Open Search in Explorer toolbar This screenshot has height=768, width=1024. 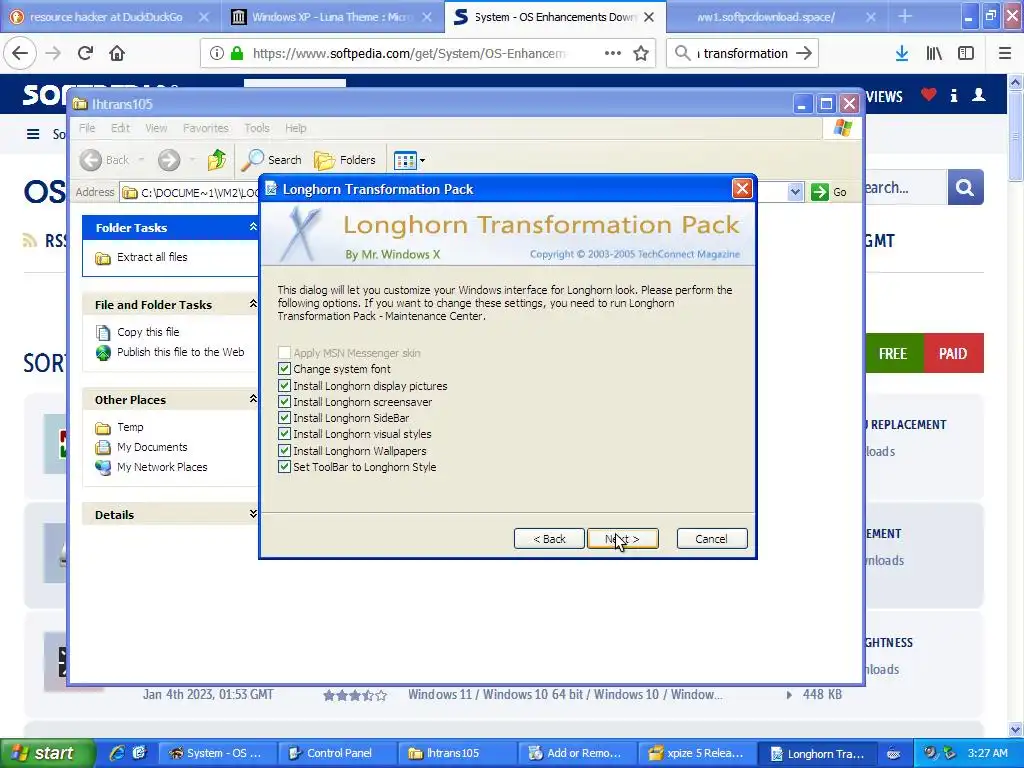[x=272, y=159]
